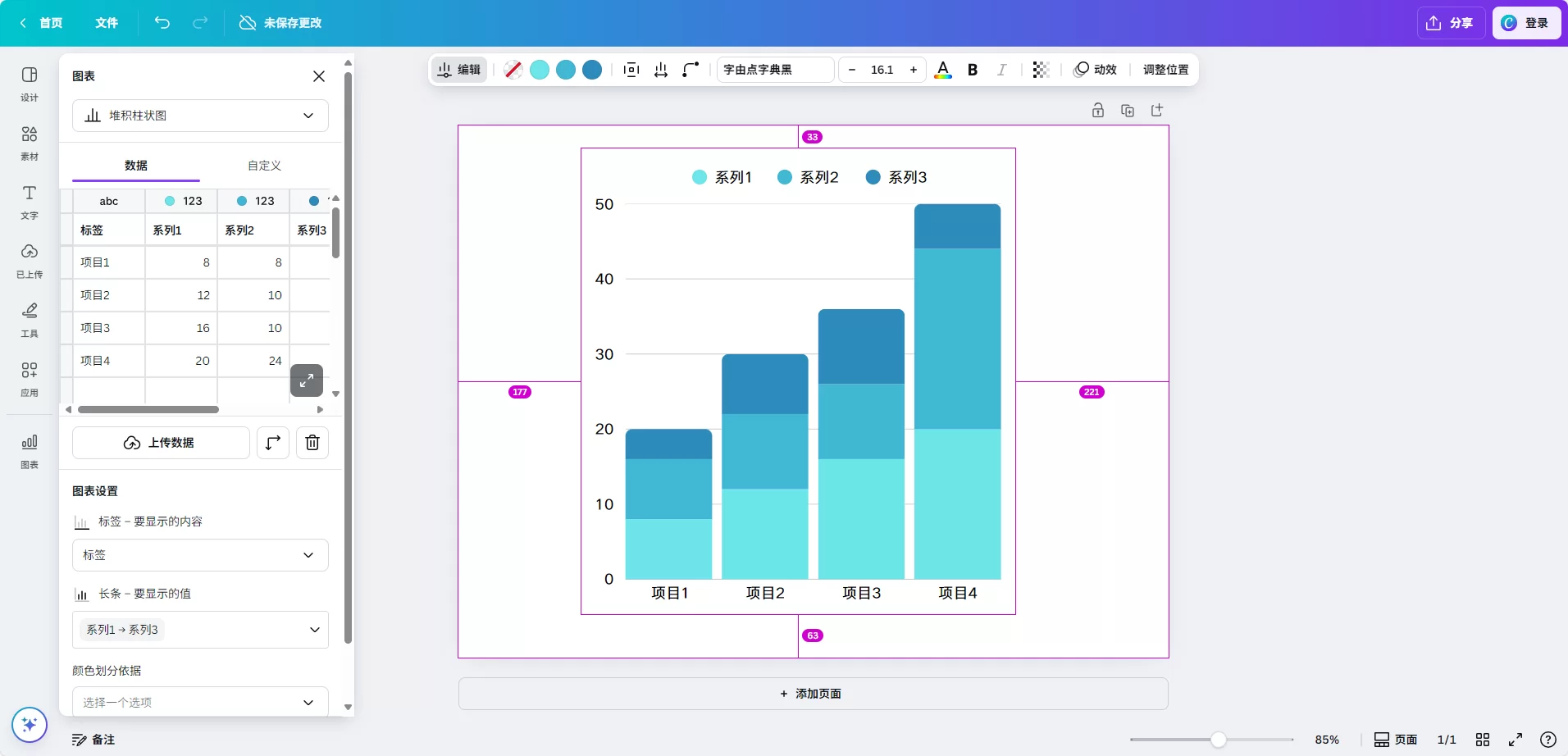
Task: Select the darkest blue color swatch
Action: [x=592, y=70]
